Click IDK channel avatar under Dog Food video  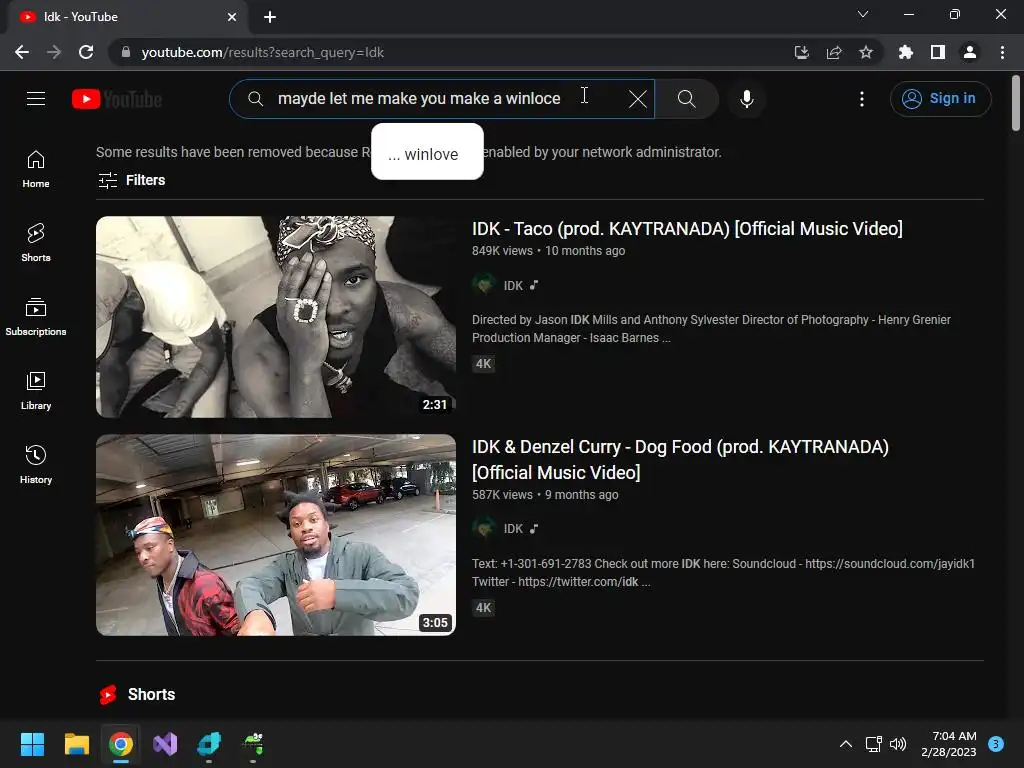pyautogui.click(x=484, y=528)
